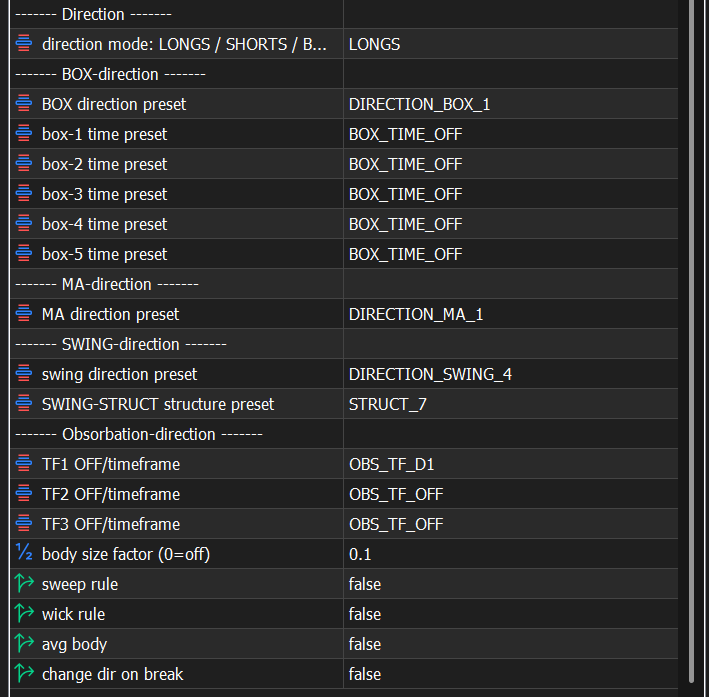Viewport: 709px width, 697px height.
Task: Toggle the wick rule false value
Action: tap(510, 614)
